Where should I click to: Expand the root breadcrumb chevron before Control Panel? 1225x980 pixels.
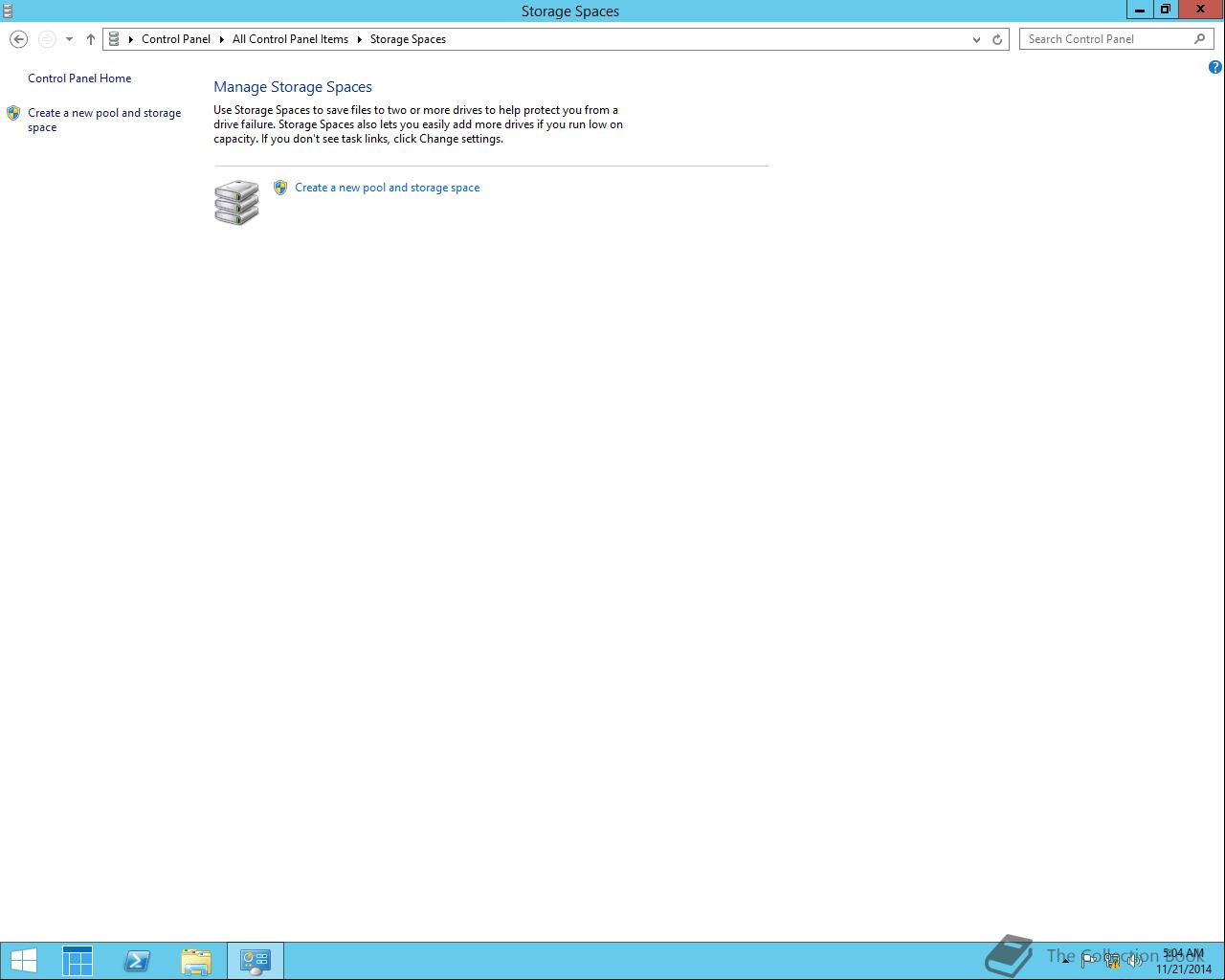(x=131, y=39)
